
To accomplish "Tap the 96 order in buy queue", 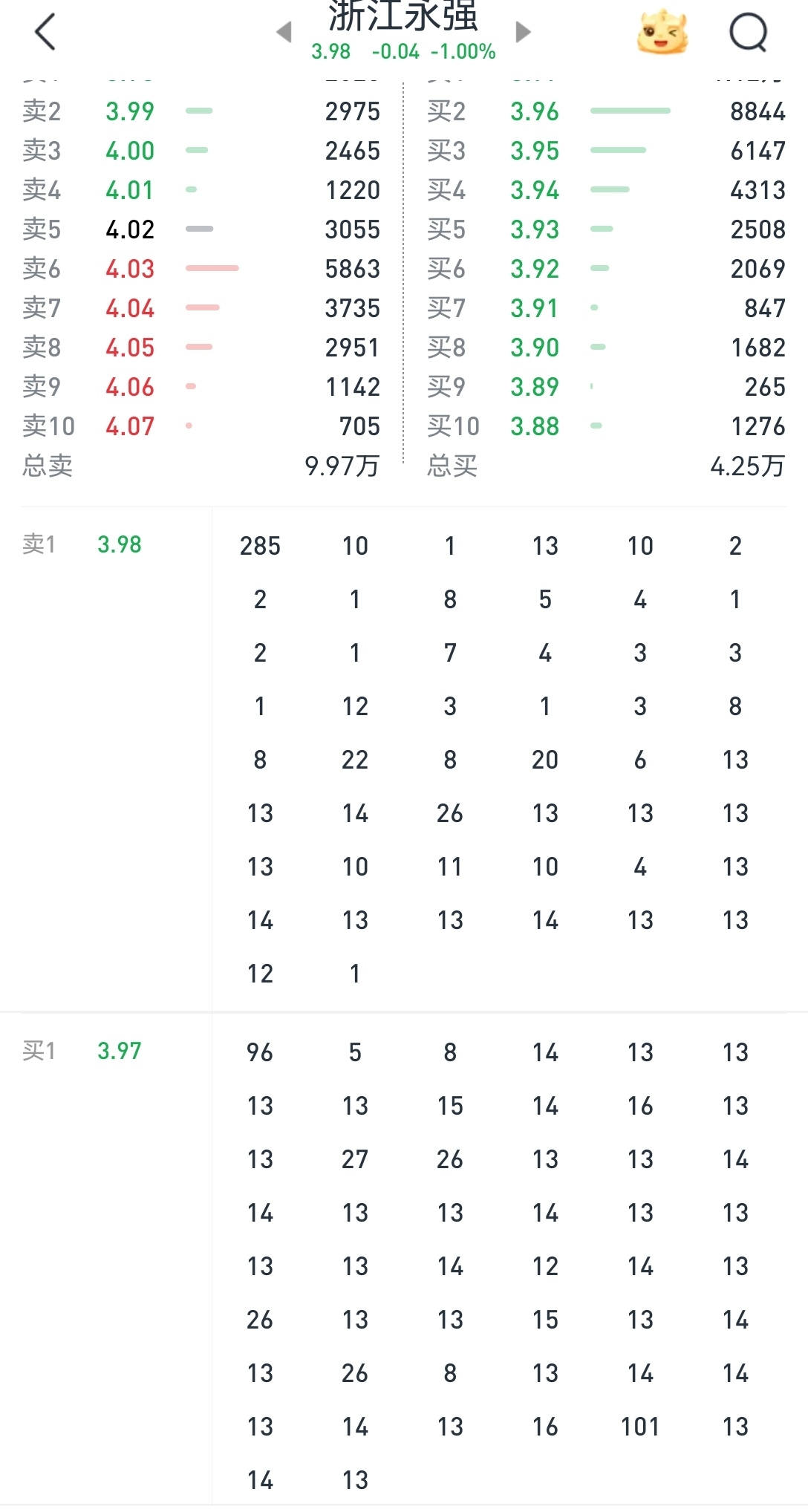I will point(260,1052).
